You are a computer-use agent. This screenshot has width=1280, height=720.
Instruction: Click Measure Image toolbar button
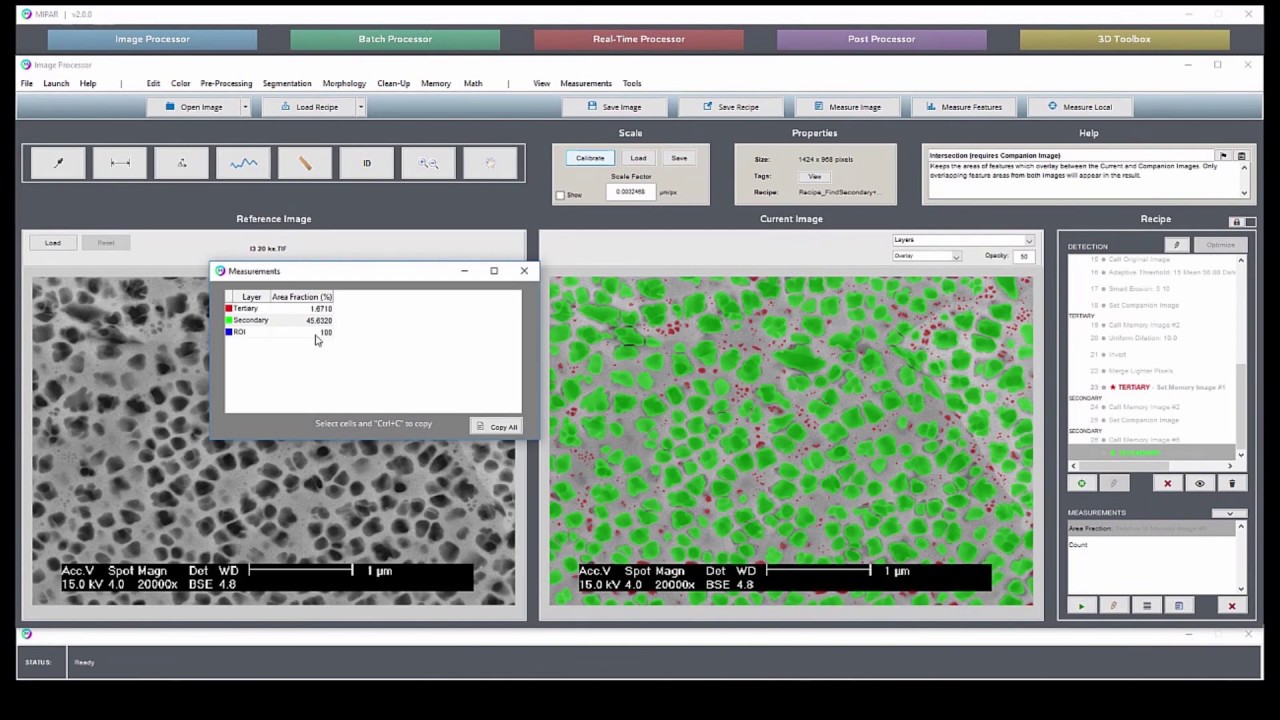[x=848, y=107]
